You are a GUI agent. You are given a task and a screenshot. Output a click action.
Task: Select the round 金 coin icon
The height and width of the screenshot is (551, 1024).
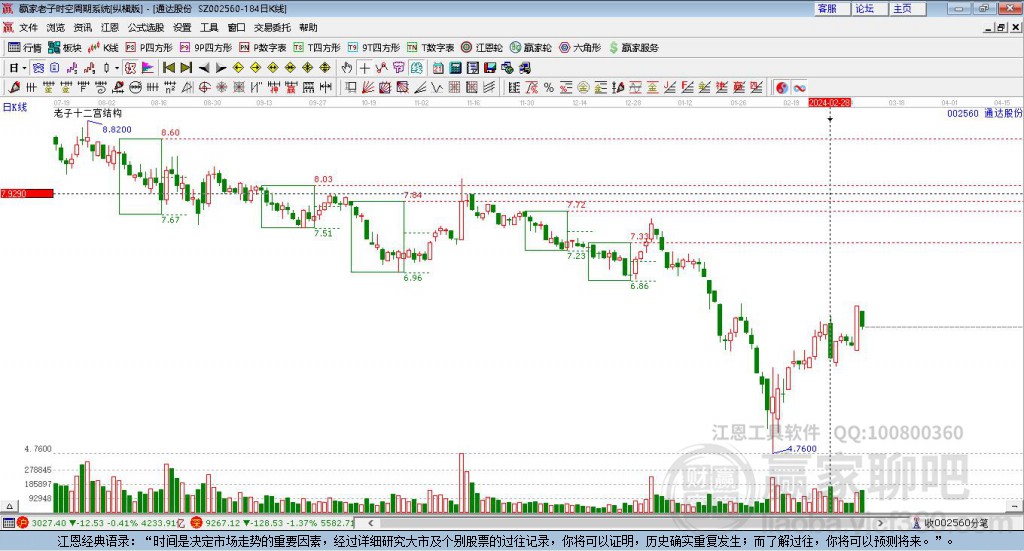click(583, 87)
